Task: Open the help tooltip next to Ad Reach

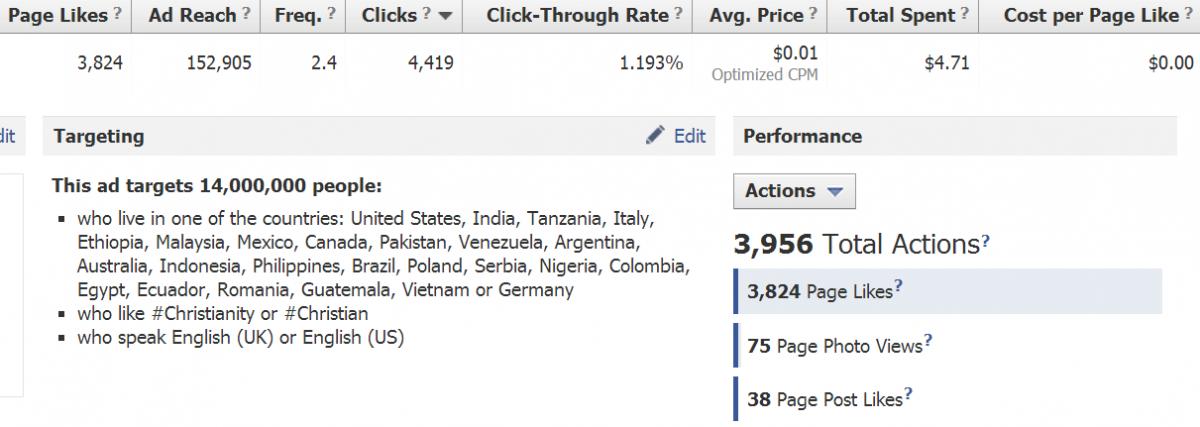Action: coord(247,14)
